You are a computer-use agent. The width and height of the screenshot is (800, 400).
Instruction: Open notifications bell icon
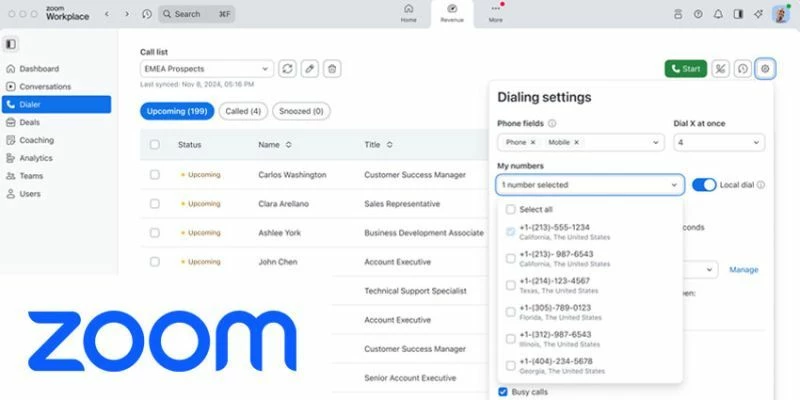[718, 14]
